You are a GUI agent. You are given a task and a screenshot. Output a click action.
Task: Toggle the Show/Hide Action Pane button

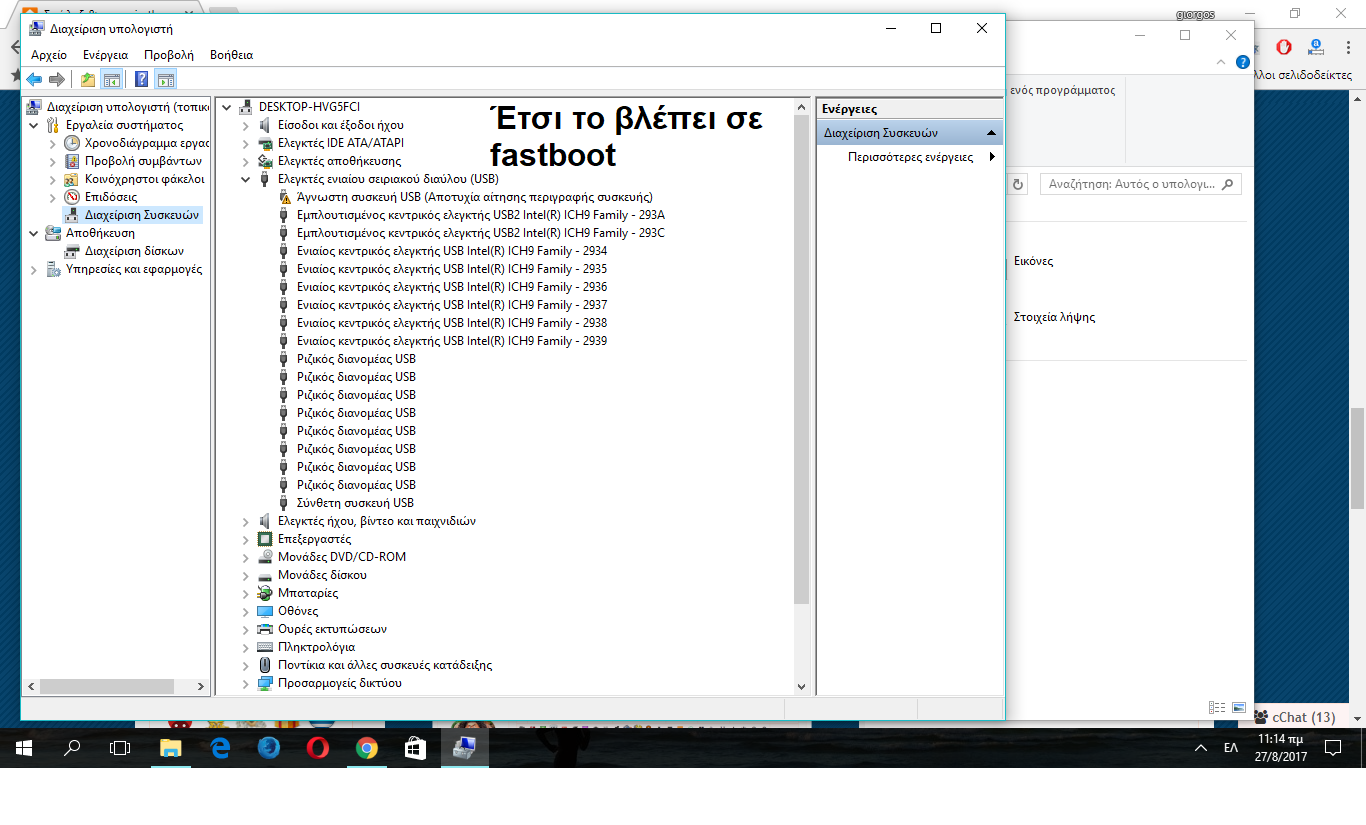pos(166,80)
